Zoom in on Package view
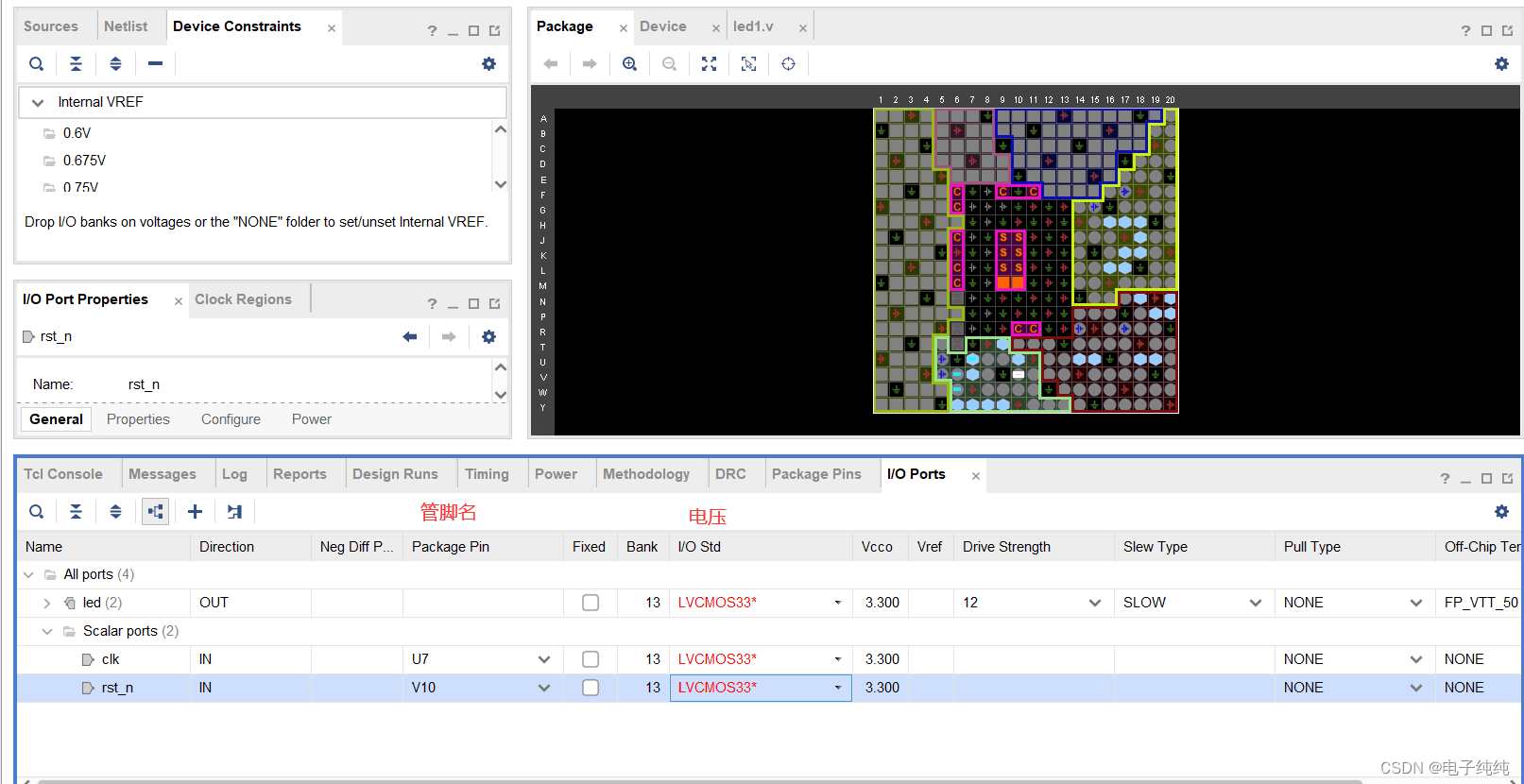This screenshot has height=784, width=1524. (x=629, y=64)
